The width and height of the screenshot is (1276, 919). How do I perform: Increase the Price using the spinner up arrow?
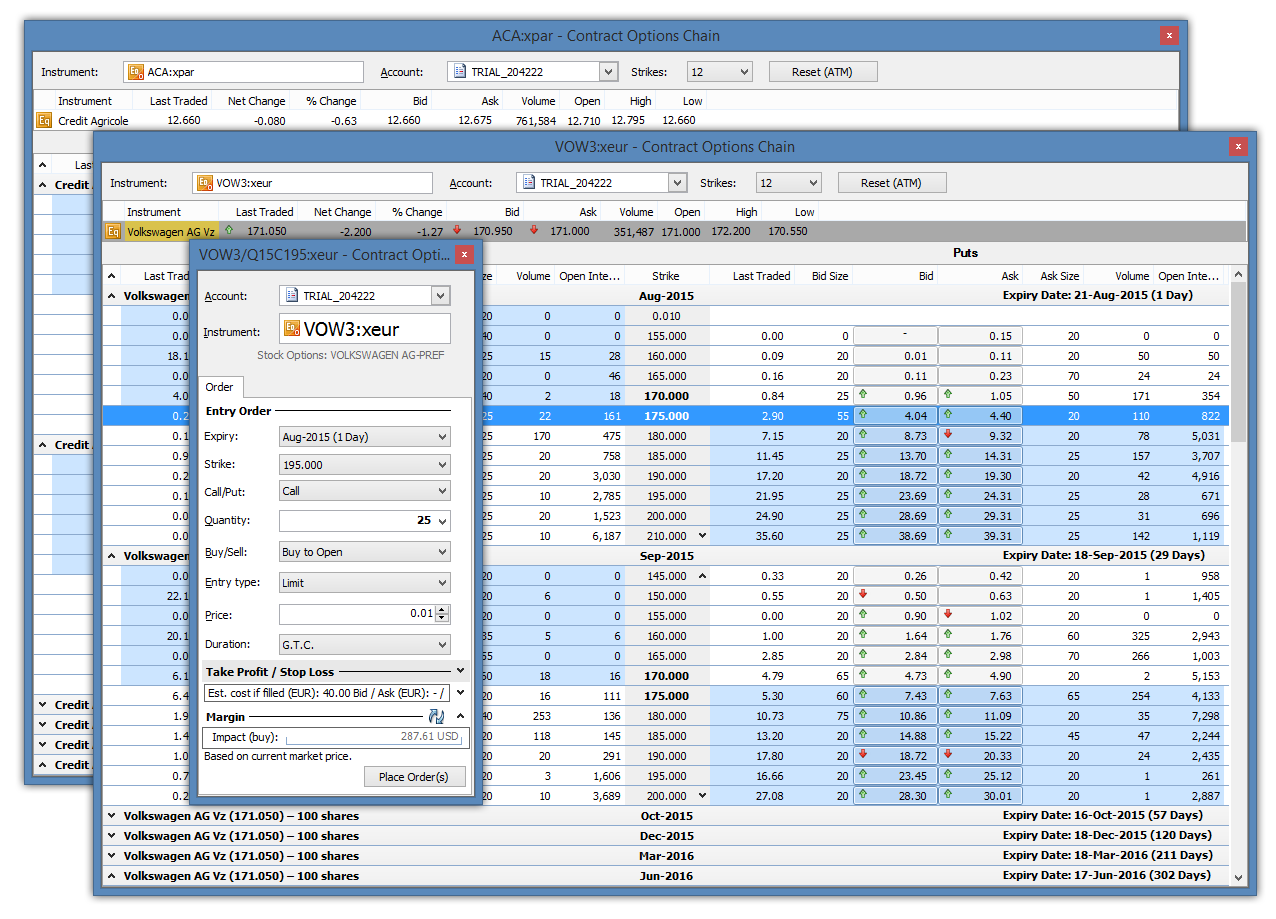[443, 609]
